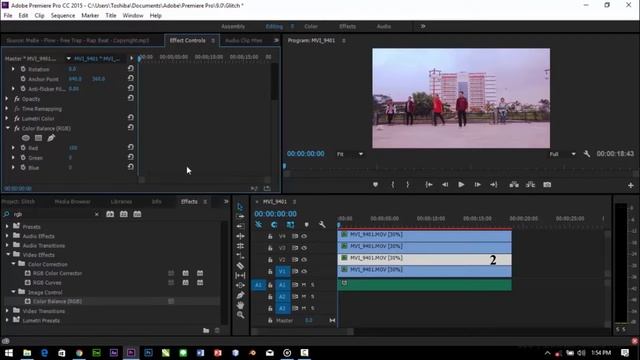Toggle linked selection in timeline
This screenshot has width=640, height=360.
click(290, 224)
